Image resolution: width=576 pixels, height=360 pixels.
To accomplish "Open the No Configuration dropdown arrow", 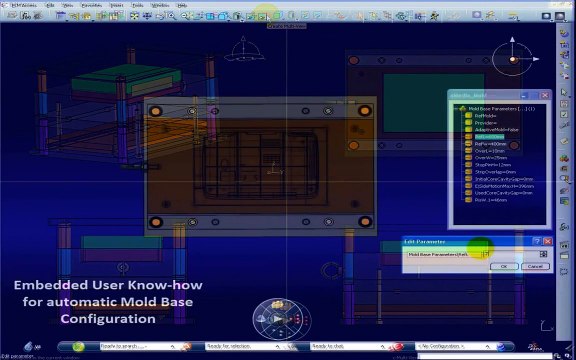I will [x=488, y=346].
